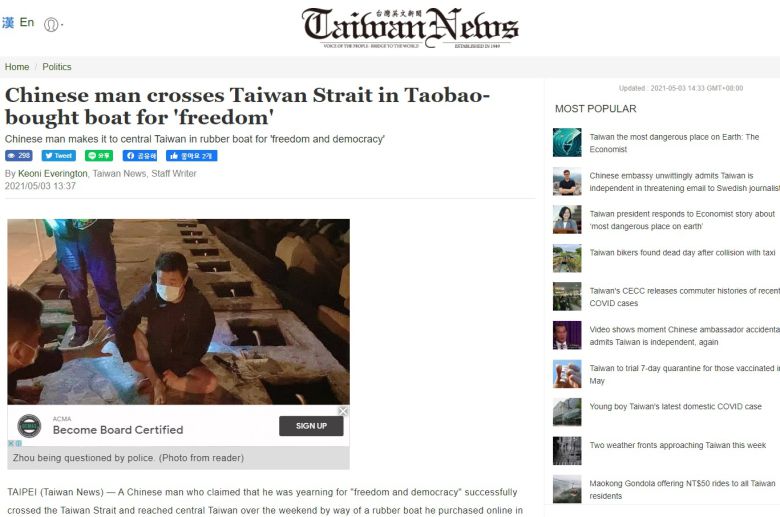
Task: Open the AdChoices icon below ad
Action: point(15,443)
